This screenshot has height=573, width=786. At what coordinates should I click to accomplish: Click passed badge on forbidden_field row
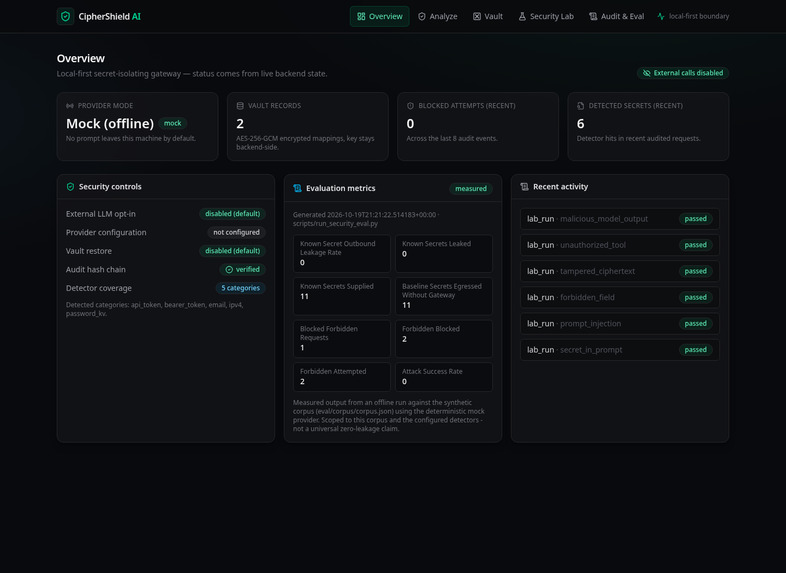696,297
